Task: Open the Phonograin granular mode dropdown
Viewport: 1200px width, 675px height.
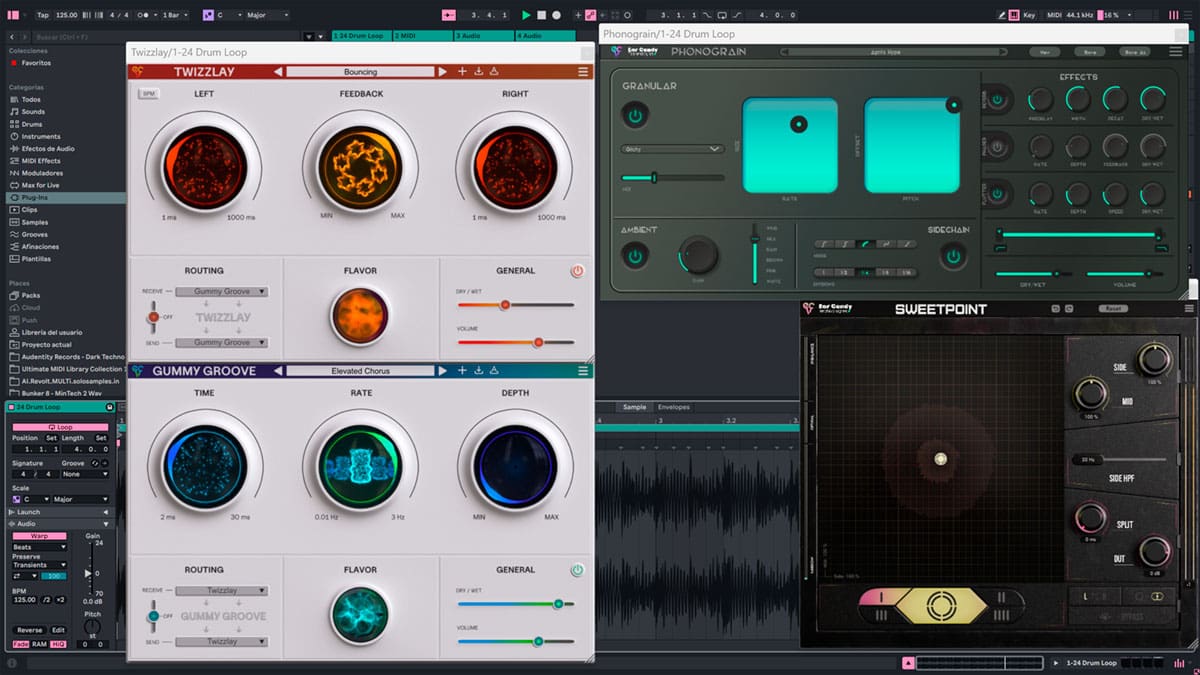Action: pos(672,149)
